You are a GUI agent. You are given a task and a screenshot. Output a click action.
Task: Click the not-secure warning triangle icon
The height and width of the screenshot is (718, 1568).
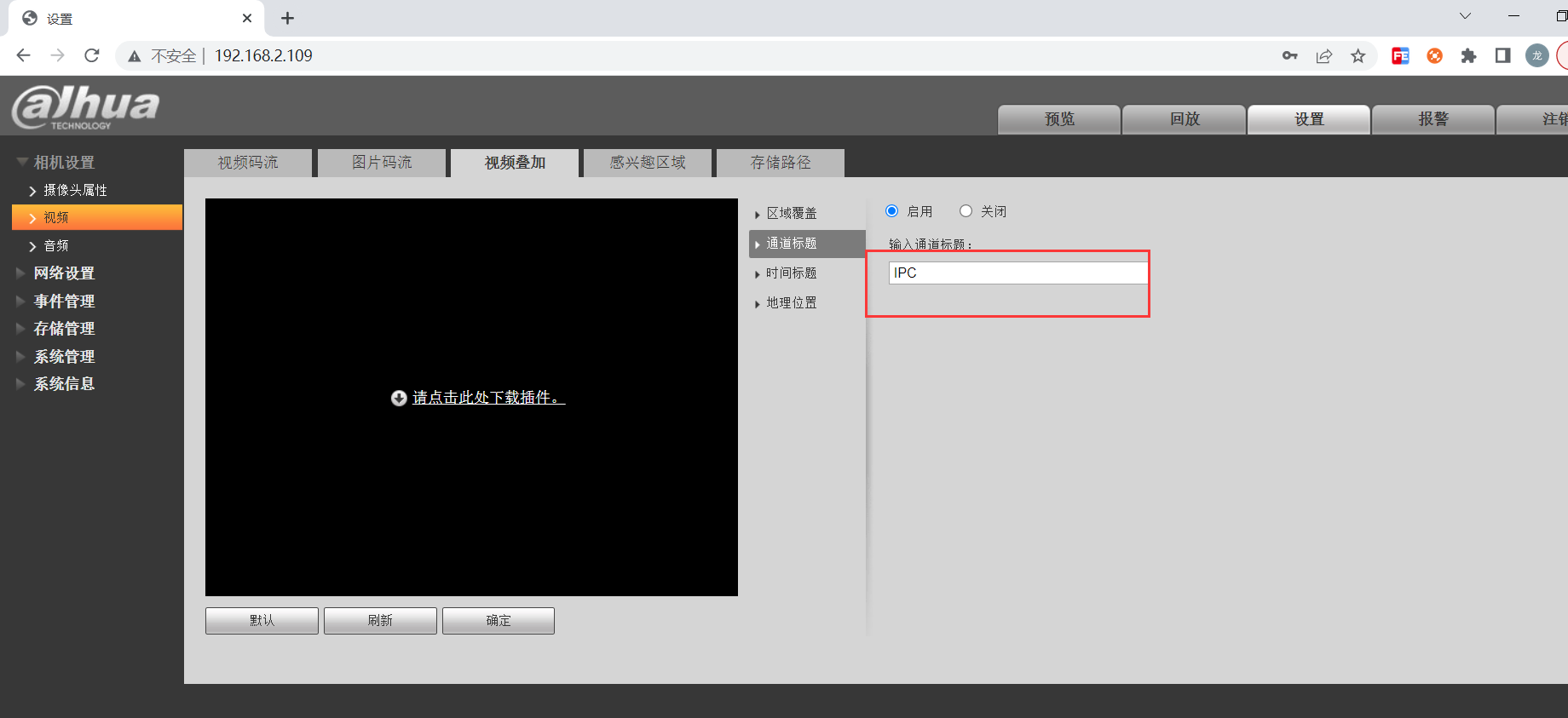pos(134,56)
